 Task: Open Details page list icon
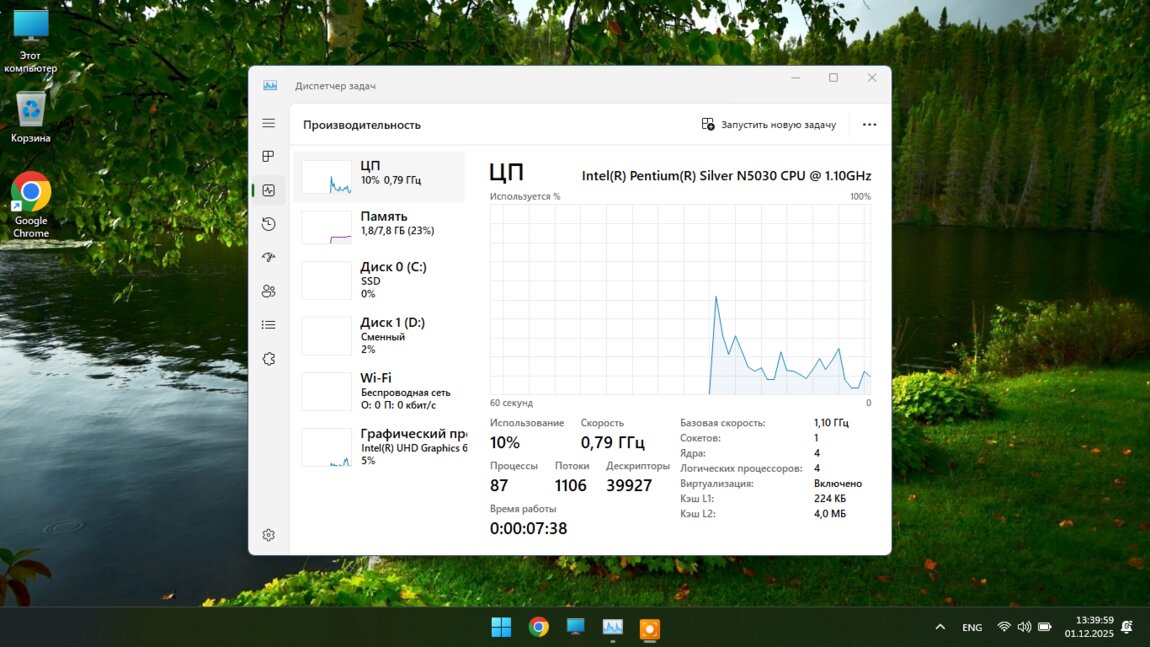268,325
